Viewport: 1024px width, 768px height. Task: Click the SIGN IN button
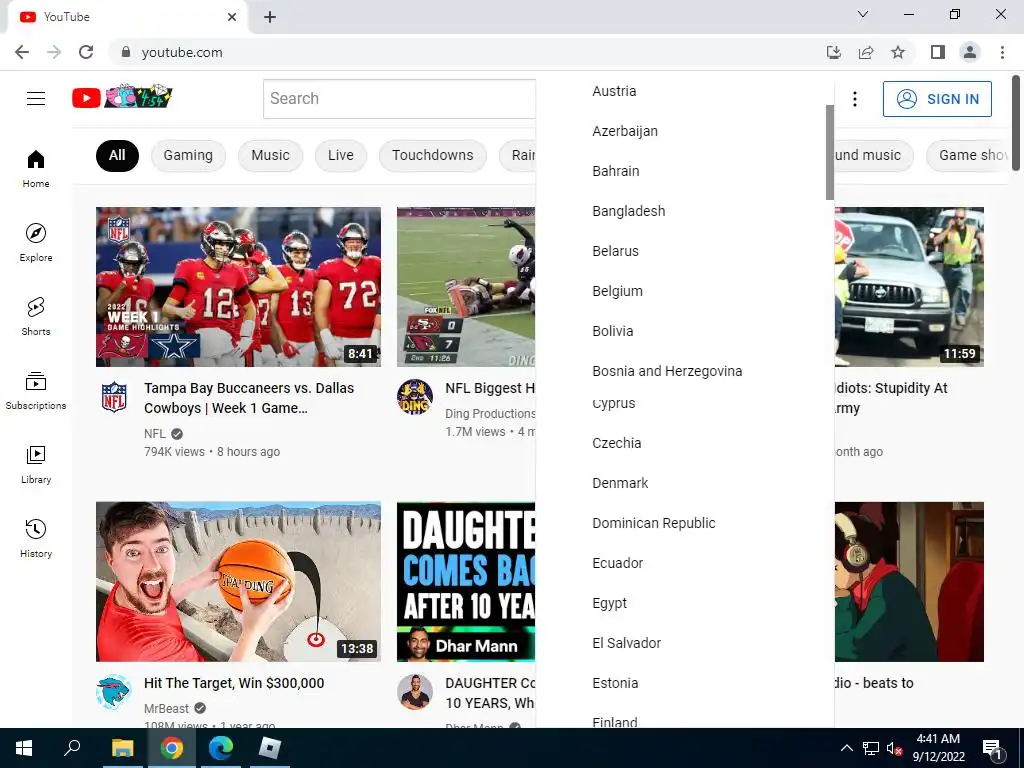937,99
